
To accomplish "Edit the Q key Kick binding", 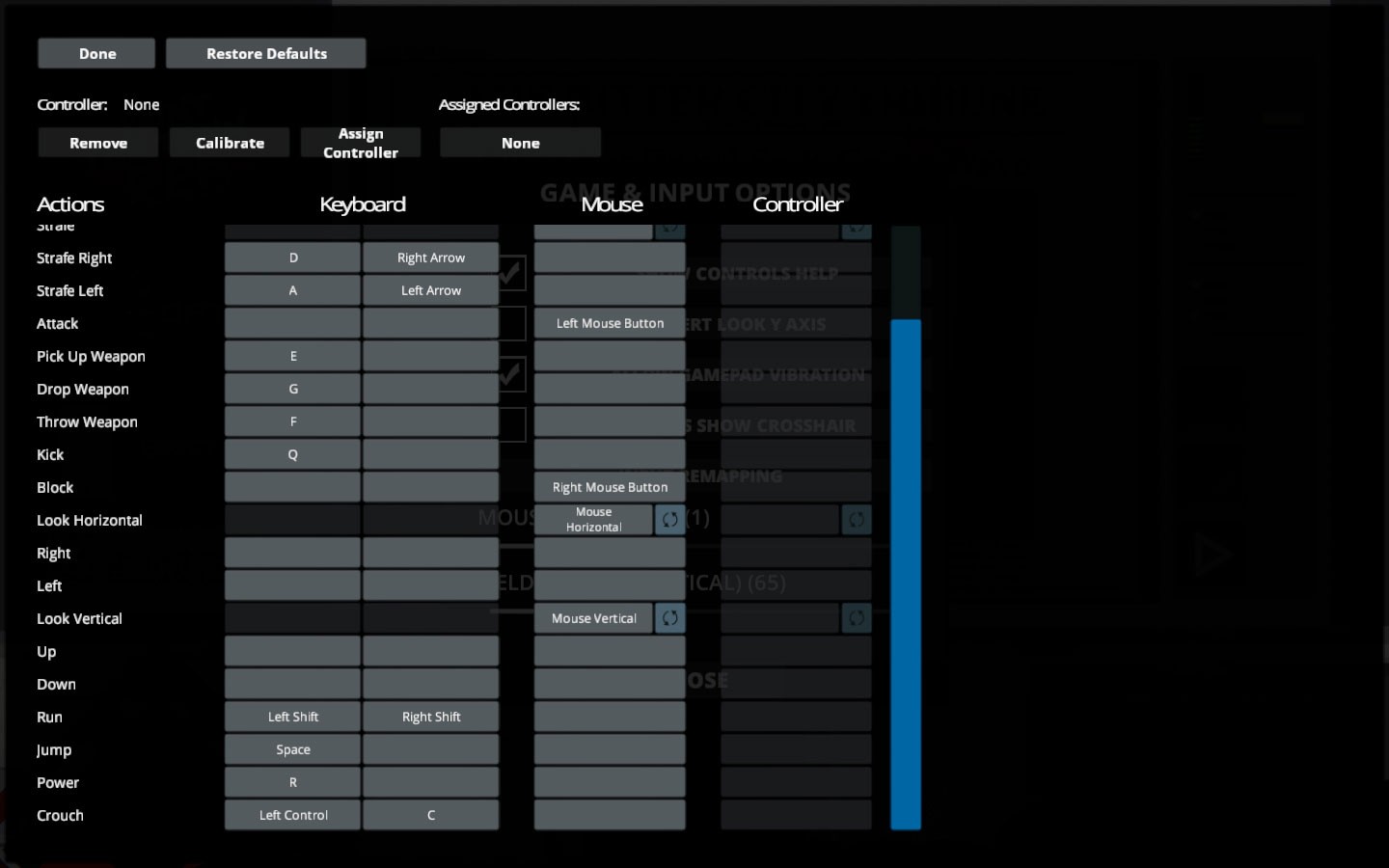I will pos(292,454).
